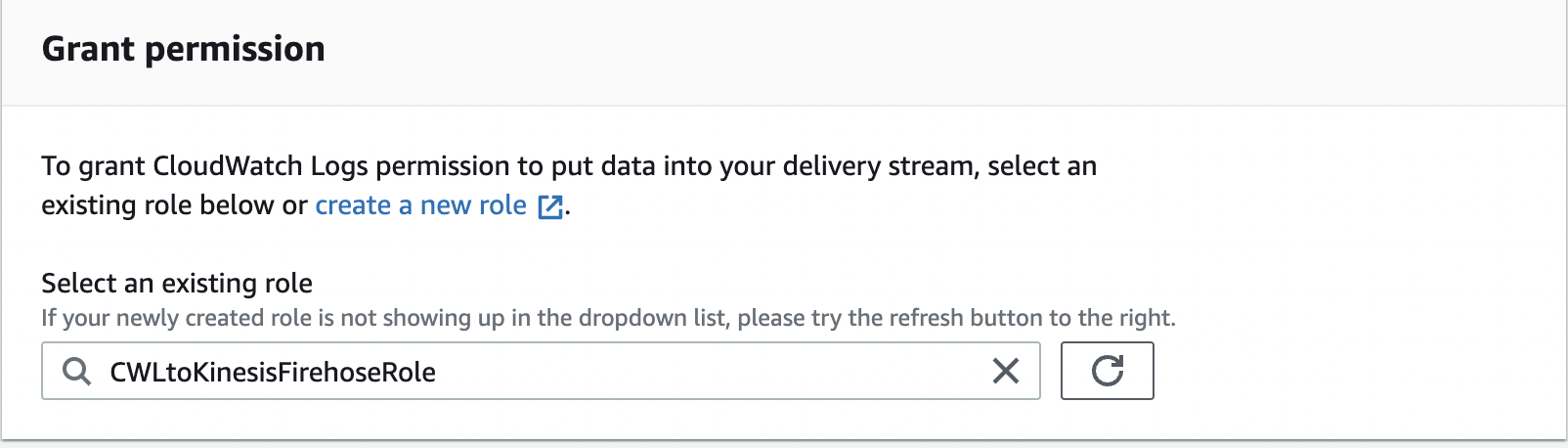Clear the selected role with the X icon

(1005, 371)
